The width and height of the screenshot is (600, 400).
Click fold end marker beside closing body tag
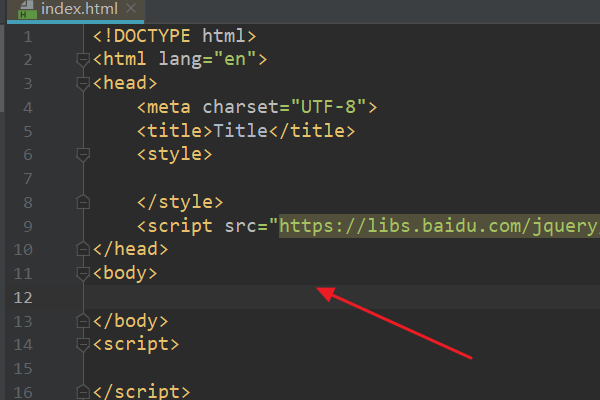[83, 321]
